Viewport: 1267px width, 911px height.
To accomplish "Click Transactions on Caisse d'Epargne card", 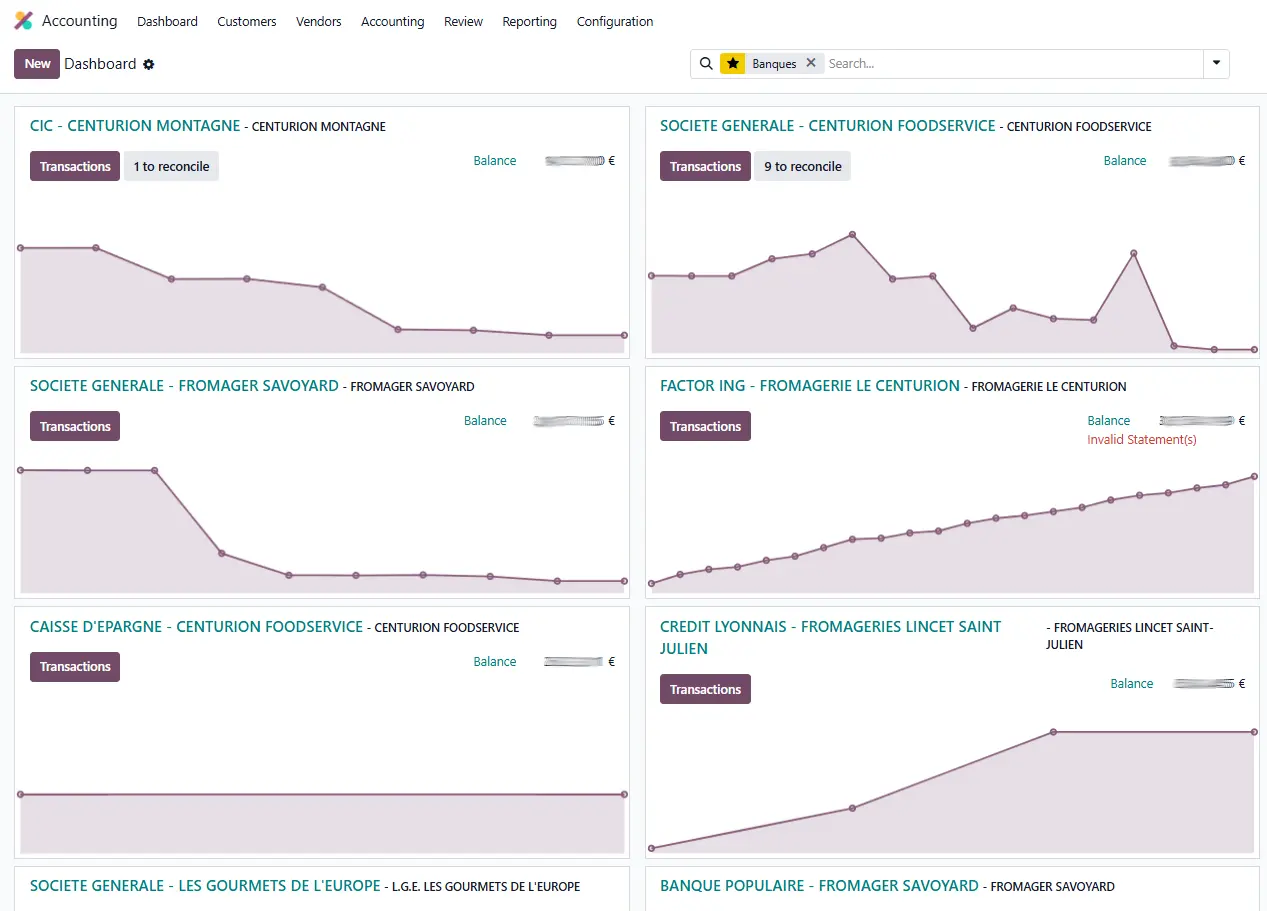I will tap(75, 667).
